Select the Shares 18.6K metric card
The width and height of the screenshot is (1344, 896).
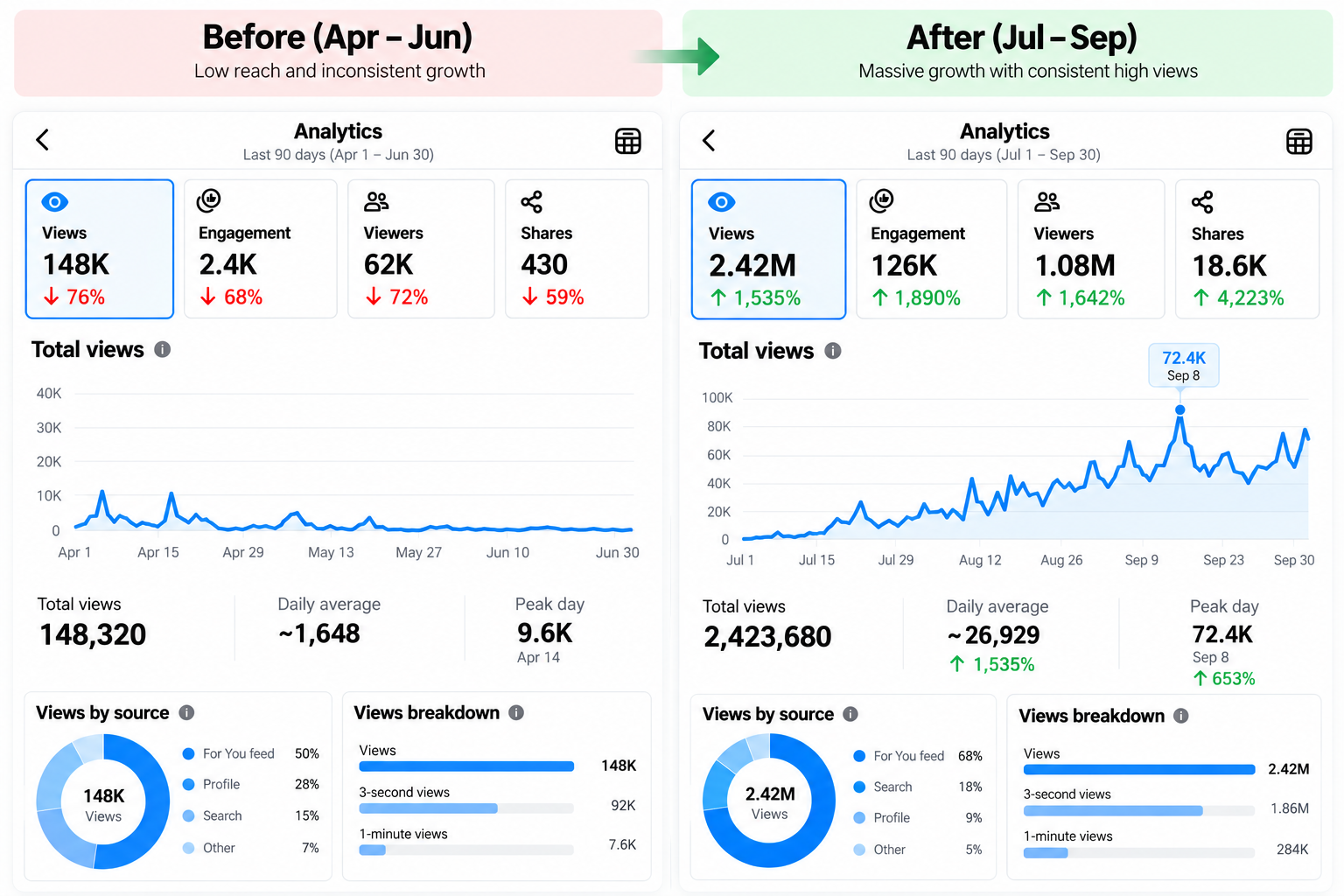click(1247, 249)
